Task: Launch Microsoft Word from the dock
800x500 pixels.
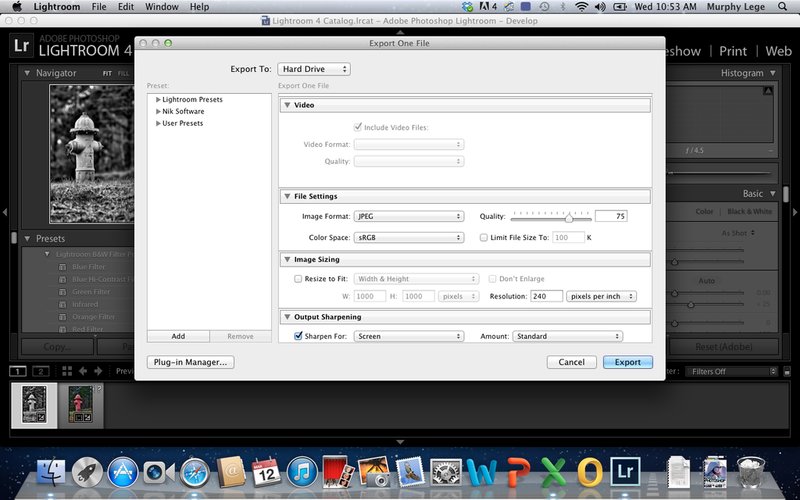Action: [482, 472]
